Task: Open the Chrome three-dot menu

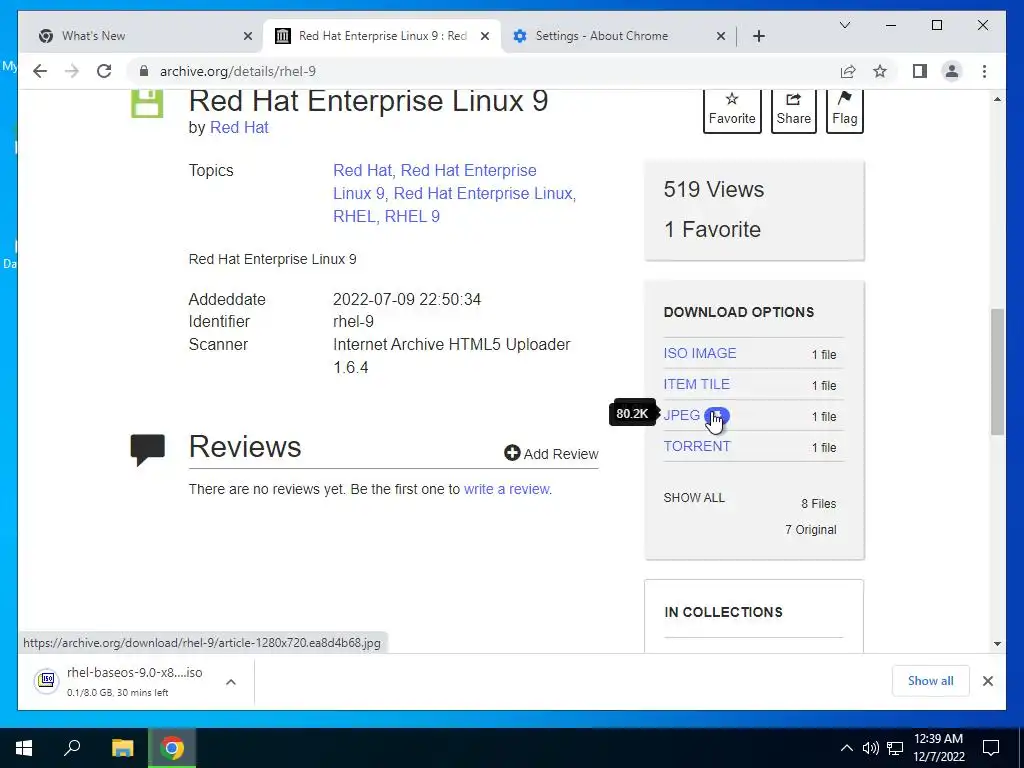Action: (984, 71)
